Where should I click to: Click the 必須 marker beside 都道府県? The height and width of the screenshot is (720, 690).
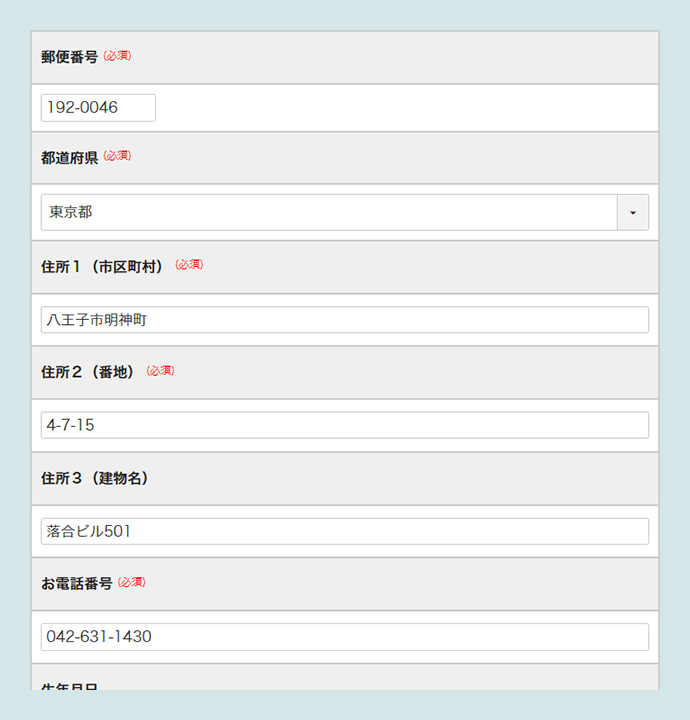click(118, 157)
